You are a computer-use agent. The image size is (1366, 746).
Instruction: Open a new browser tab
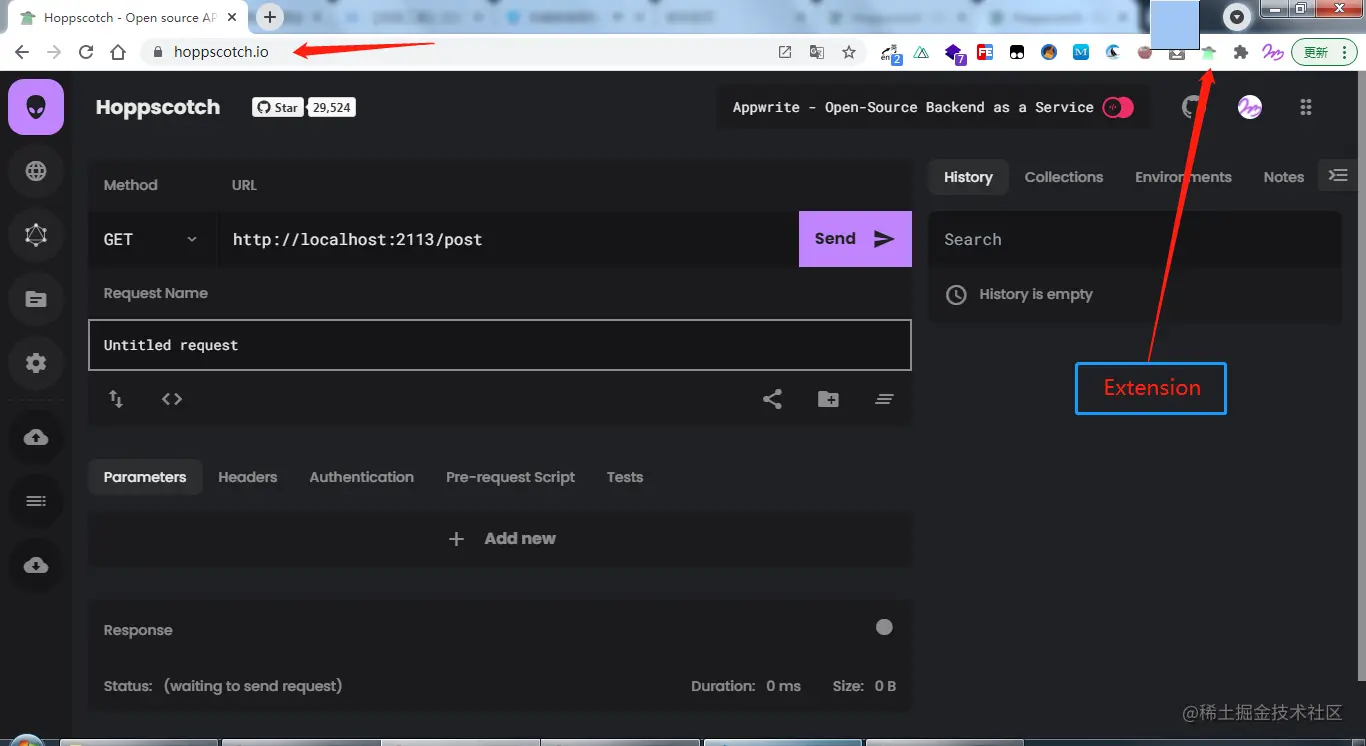tap(270, 17)
